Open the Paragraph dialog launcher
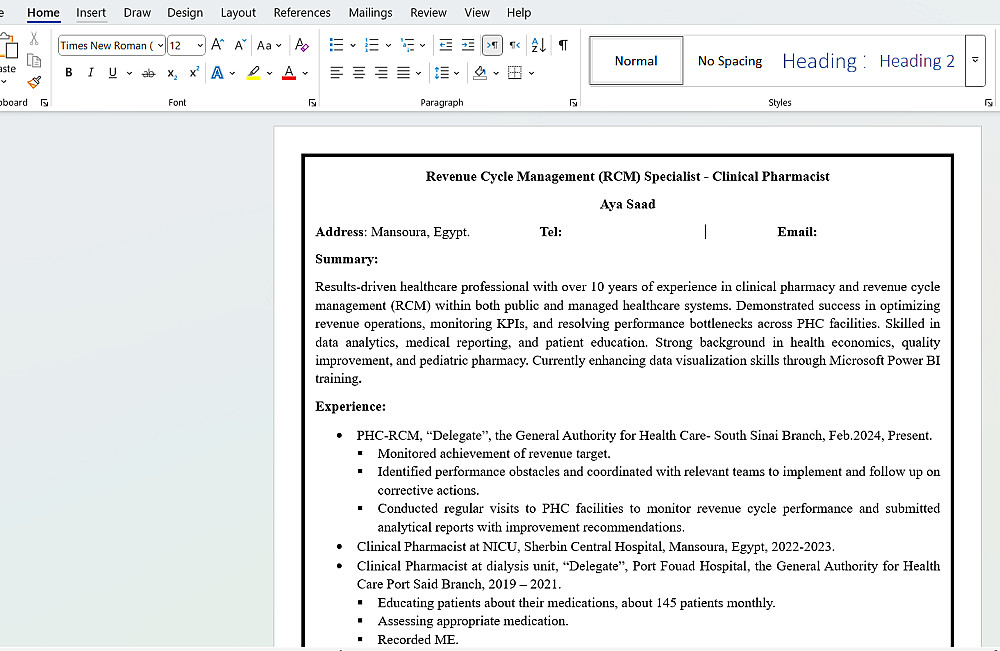Viewport: 1000px width, 651px height. (x=573, y=103)
